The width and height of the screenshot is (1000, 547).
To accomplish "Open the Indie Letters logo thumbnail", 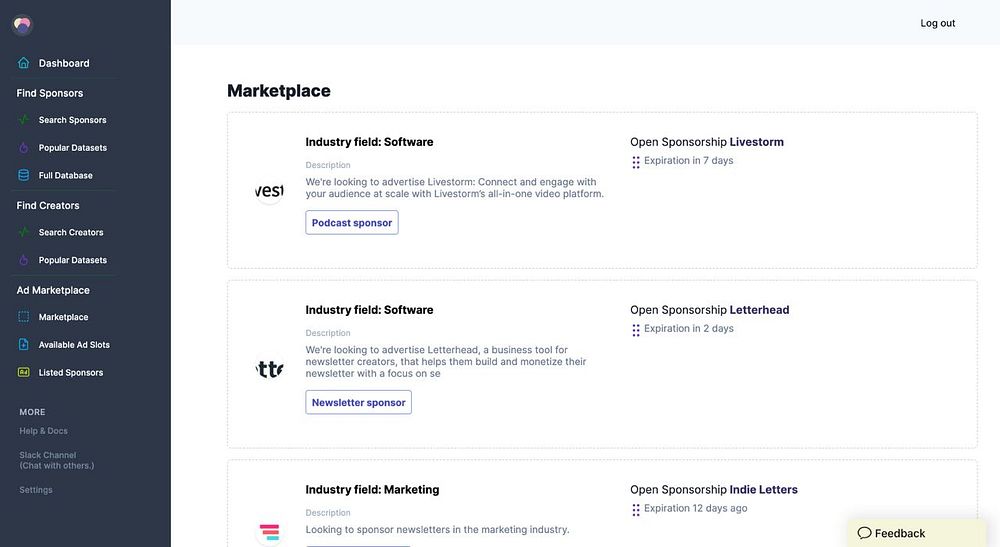I will click(269, 531).
